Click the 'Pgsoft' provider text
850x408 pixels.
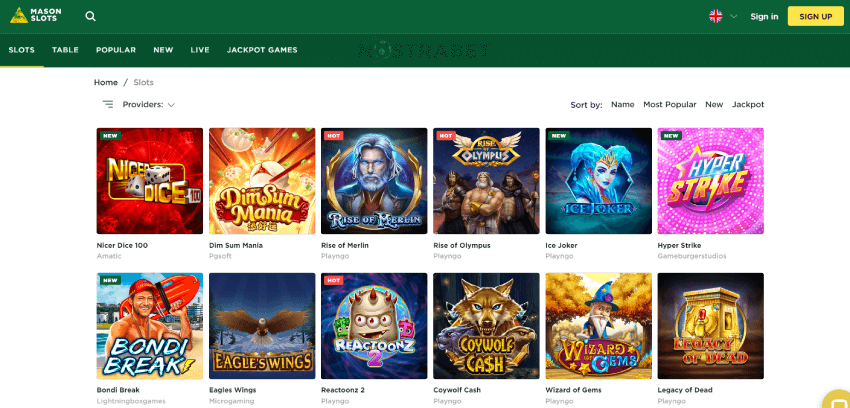point(220,256)
